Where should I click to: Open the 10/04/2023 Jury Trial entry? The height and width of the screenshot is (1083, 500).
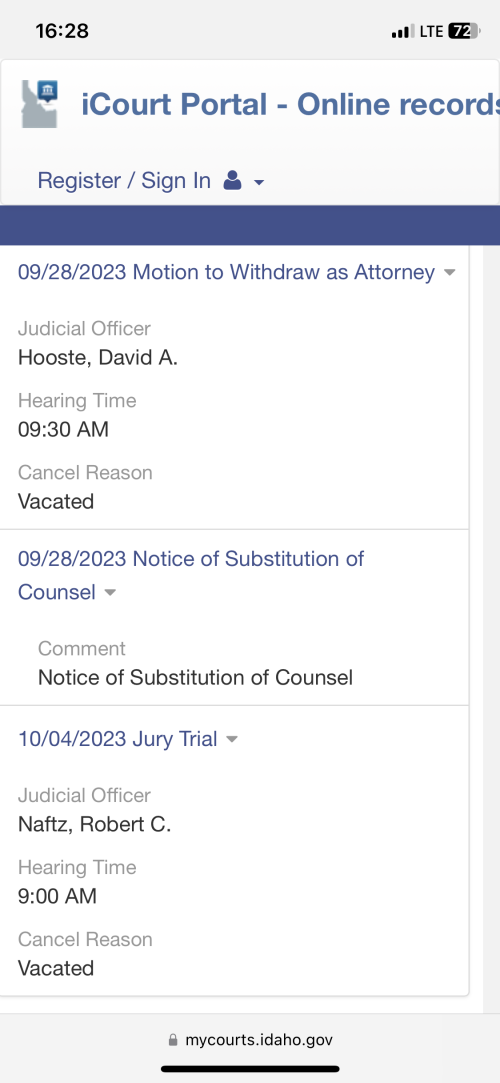pyautogui.click(x=117, y=739)
